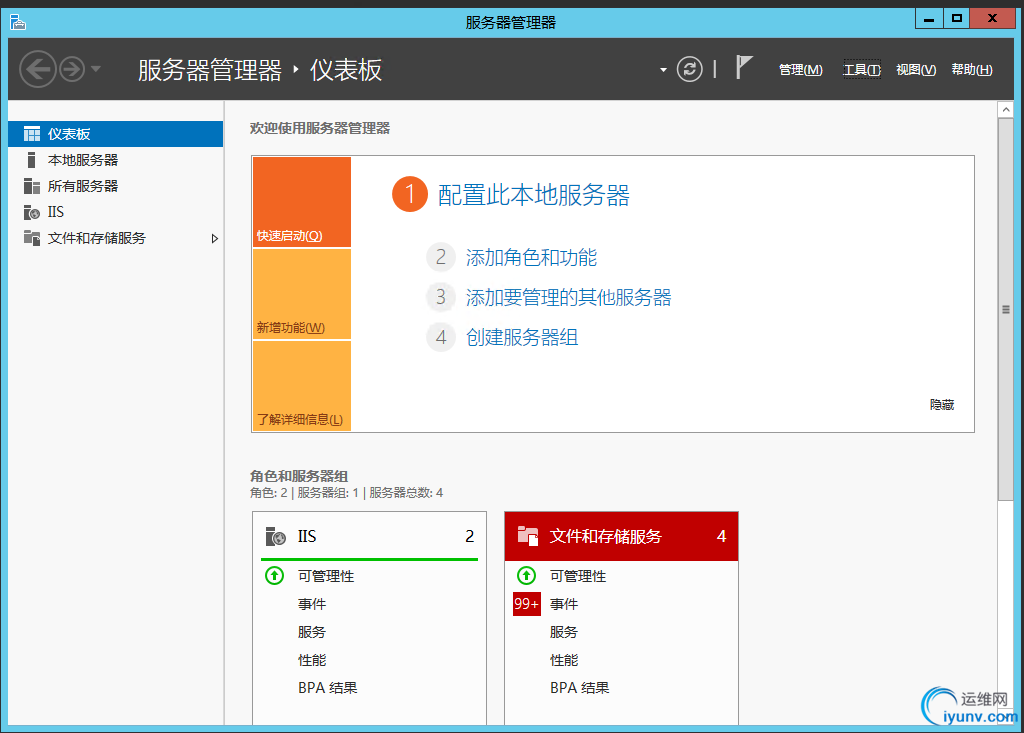This screenshot has height=733, width=1024.
Task: Click the refresh icon in header
Action: 689,69
